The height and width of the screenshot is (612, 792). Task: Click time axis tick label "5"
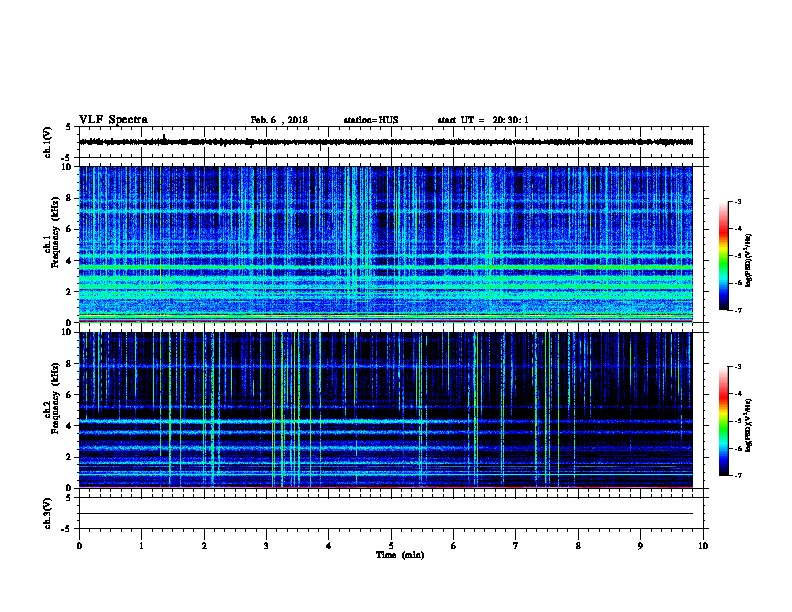pos(391,546)
